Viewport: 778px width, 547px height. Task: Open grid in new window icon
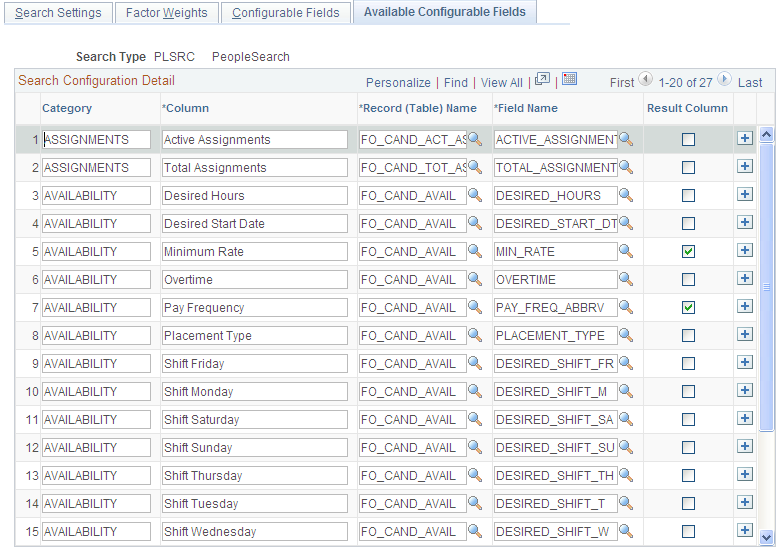click(x=542, y=79)
